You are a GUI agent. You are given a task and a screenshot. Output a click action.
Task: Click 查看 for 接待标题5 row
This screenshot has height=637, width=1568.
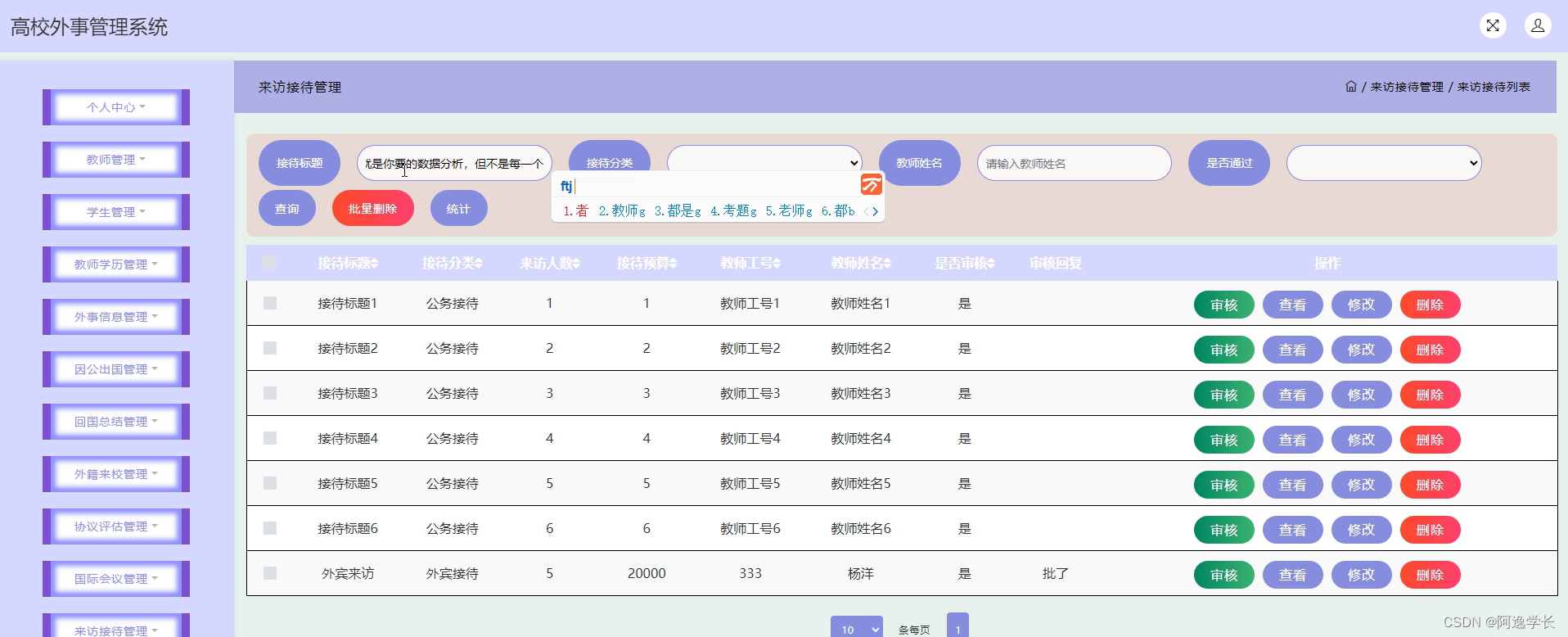tap(1293, 485)
